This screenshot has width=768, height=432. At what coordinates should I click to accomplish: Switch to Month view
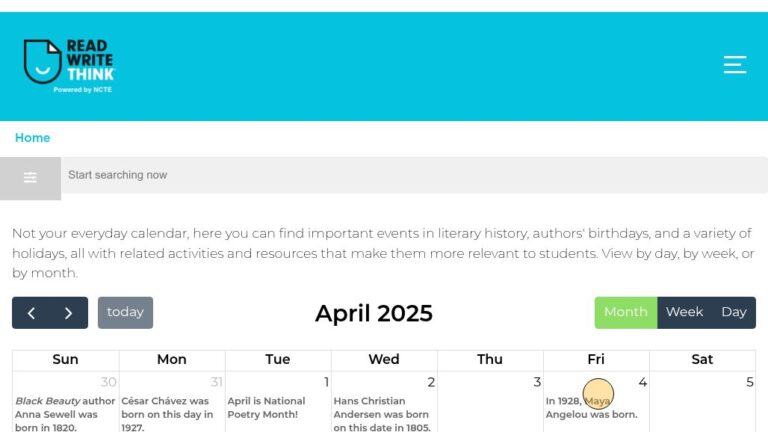[625, 312]
